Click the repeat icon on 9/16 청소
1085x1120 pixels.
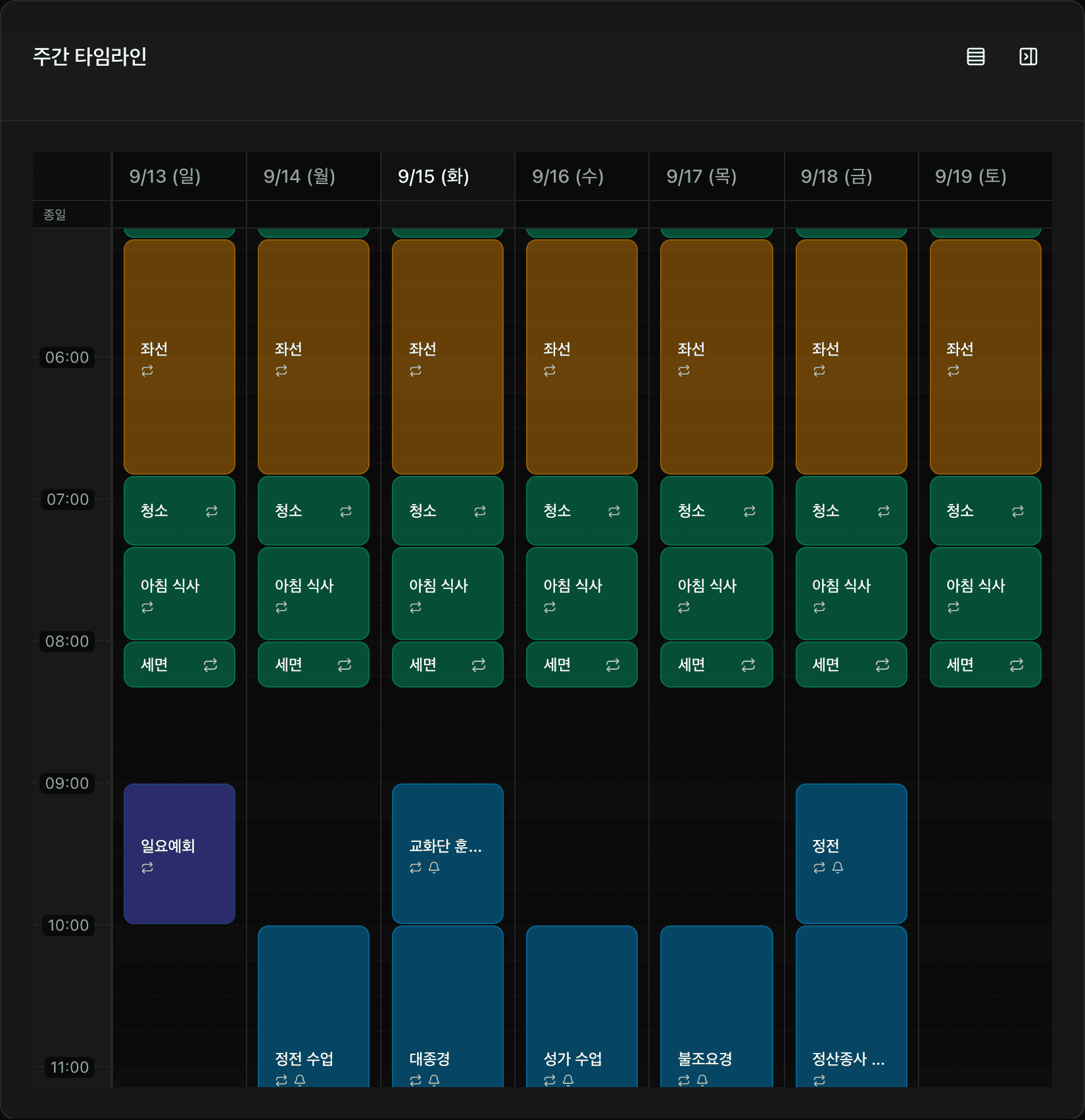[x=614, y=511]
